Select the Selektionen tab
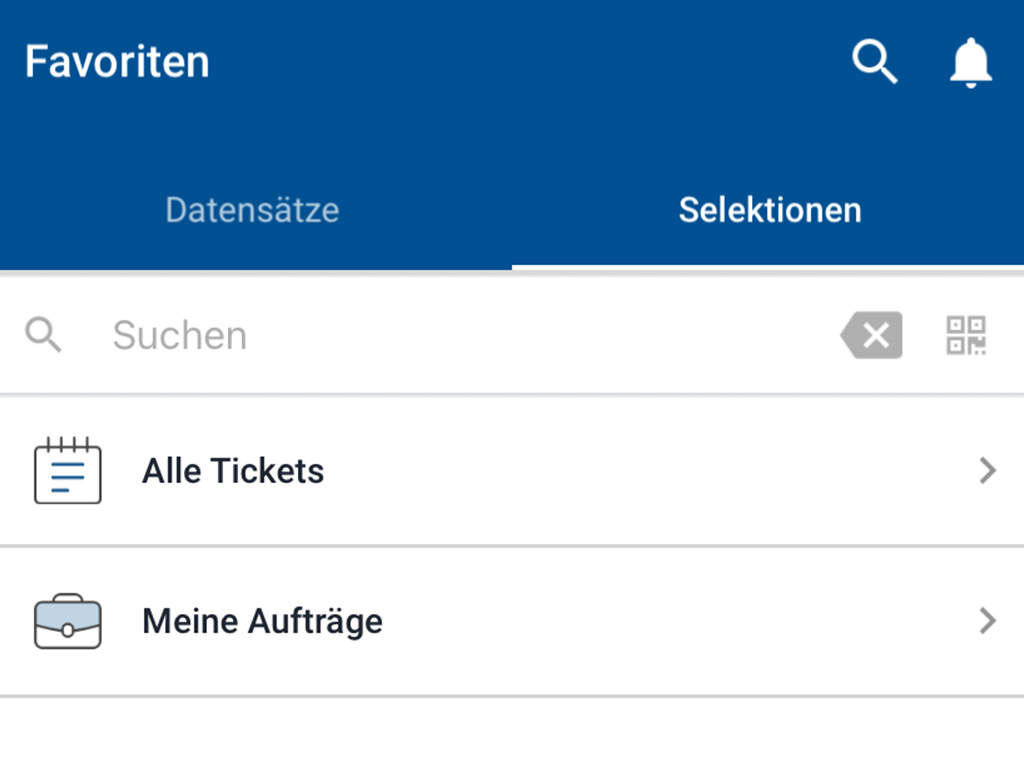The image size is (1024, 768). click(769, 210)
